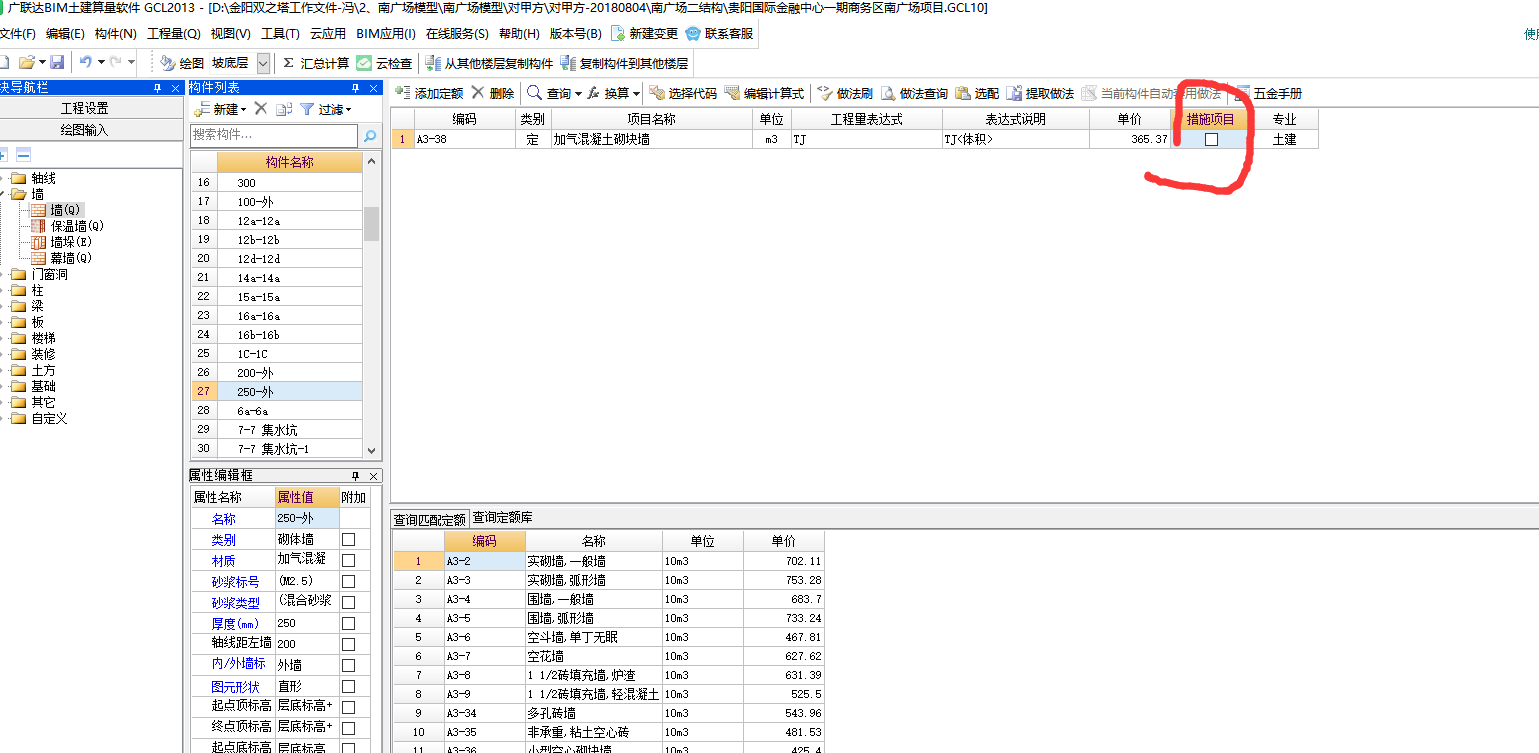Open the 构件(N) menu
The image size is (1539, 753).
coord(116,33)
